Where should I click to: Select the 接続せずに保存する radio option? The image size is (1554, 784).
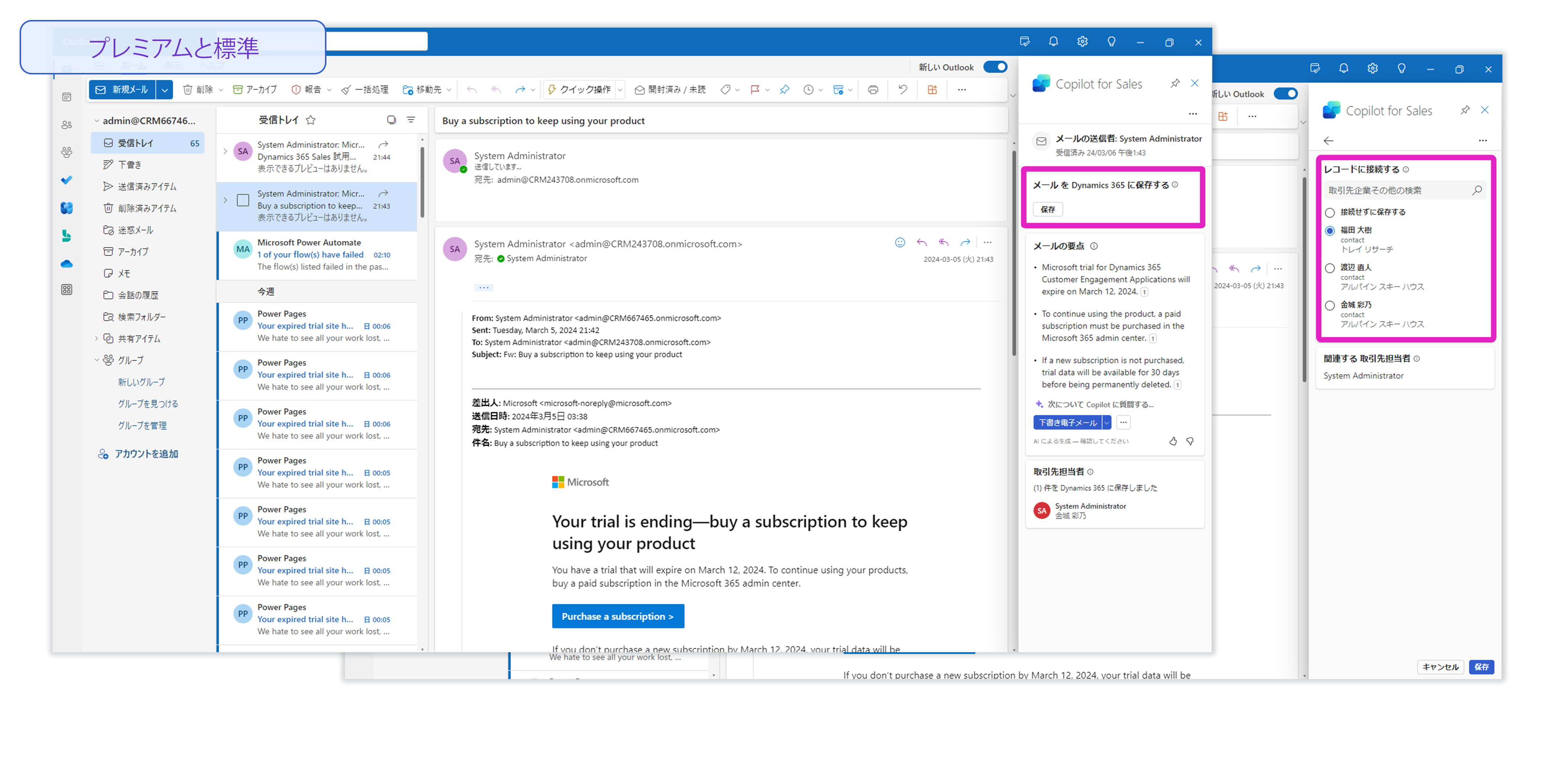(1330, 212)
